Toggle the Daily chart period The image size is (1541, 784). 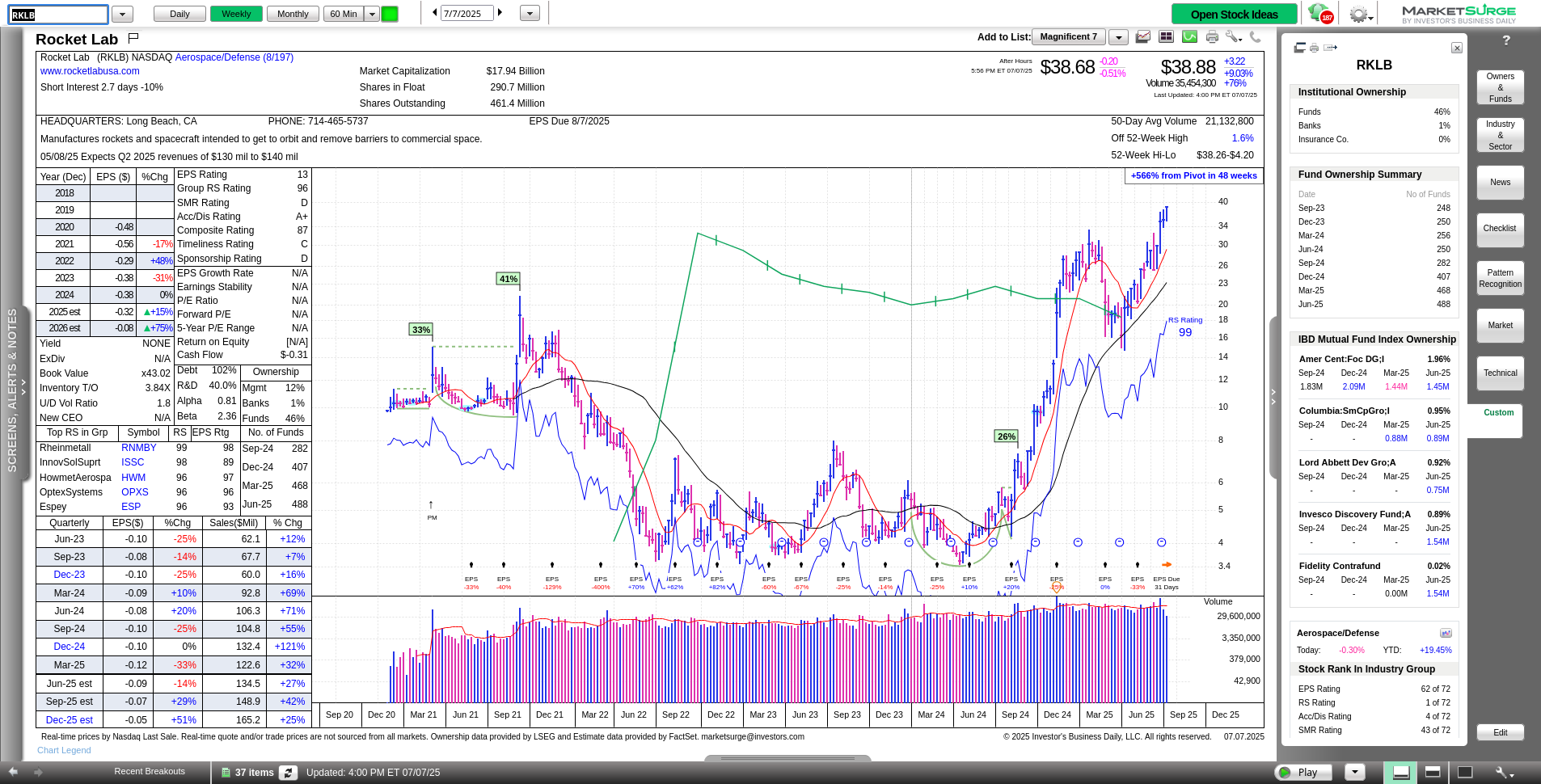[179, 14]
